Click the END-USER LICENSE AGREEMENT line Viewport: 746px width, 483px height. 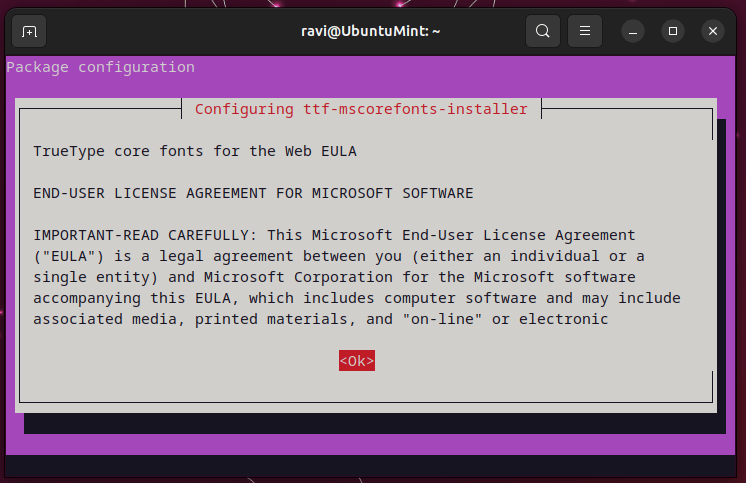pyautogui.click(x=253, y=193)
